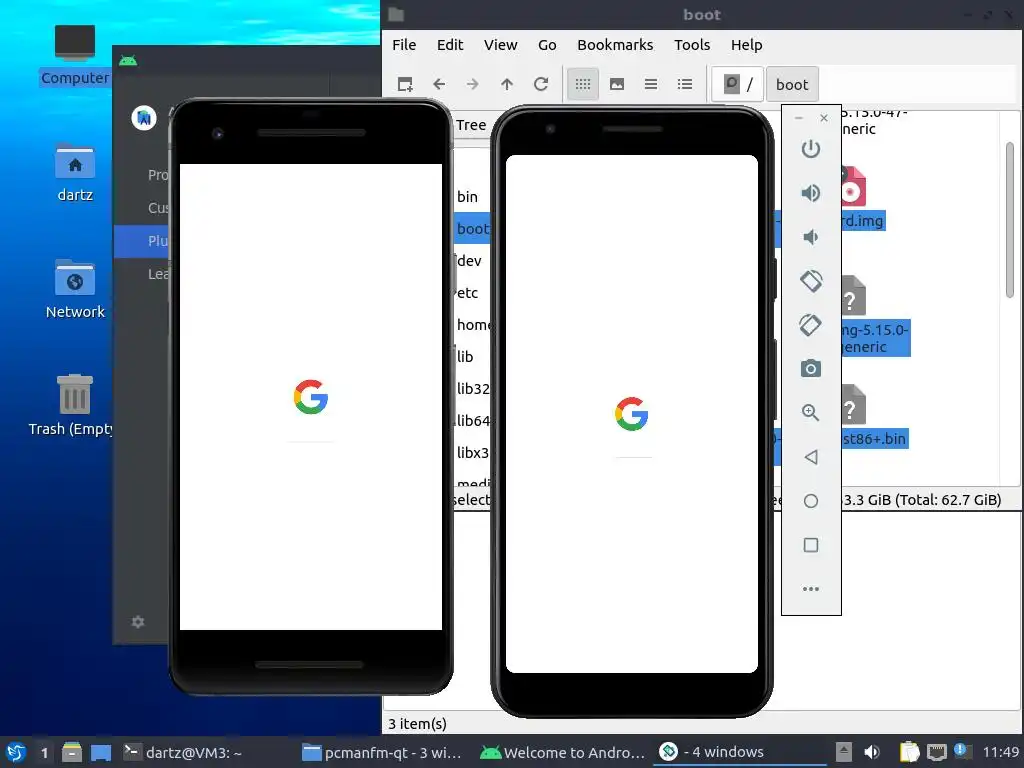This screenshot has height=768, width=1024.
Task: Switch to pcmanfm-qt taskbar entry
Action: (383, 752)
